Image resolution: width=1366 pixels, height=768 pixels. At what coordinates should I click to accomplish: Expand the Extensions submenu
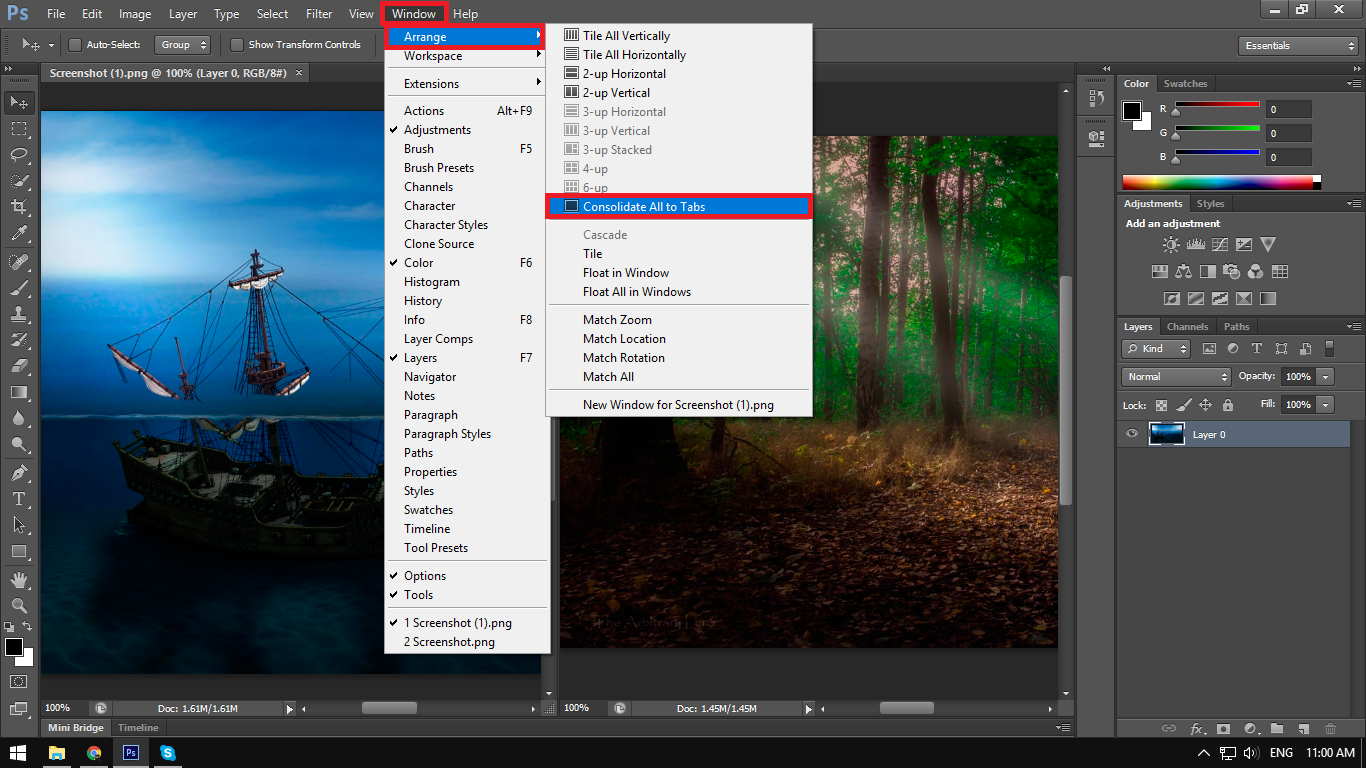(467, 84)
